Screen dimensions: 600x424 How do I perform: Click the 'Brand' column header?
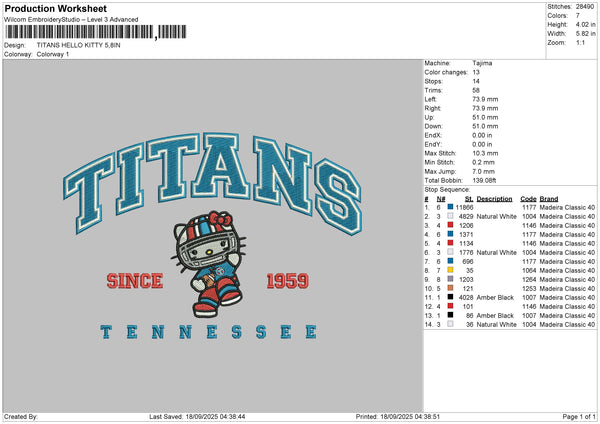[x=549, y=199]
